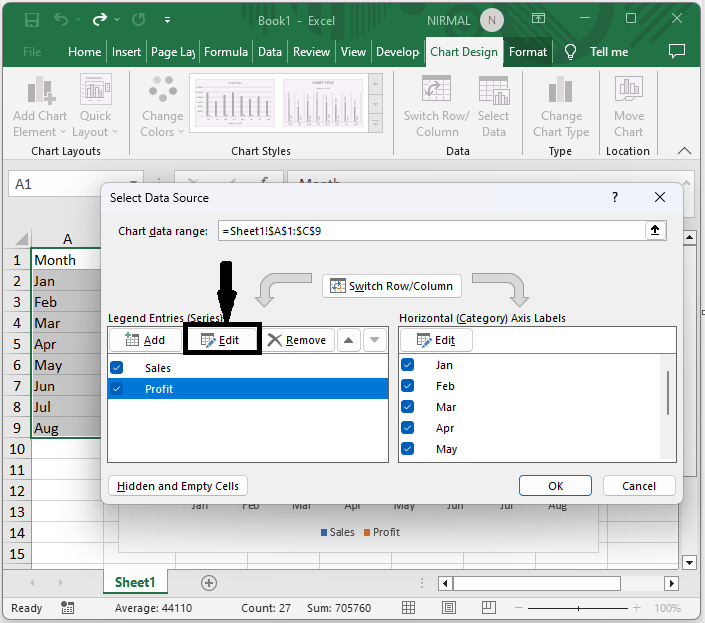The height and width of the screenshot is (623, 705).
Task: Move series up with the arrow button
Action: pyautogui.click(x=348, y=340)
